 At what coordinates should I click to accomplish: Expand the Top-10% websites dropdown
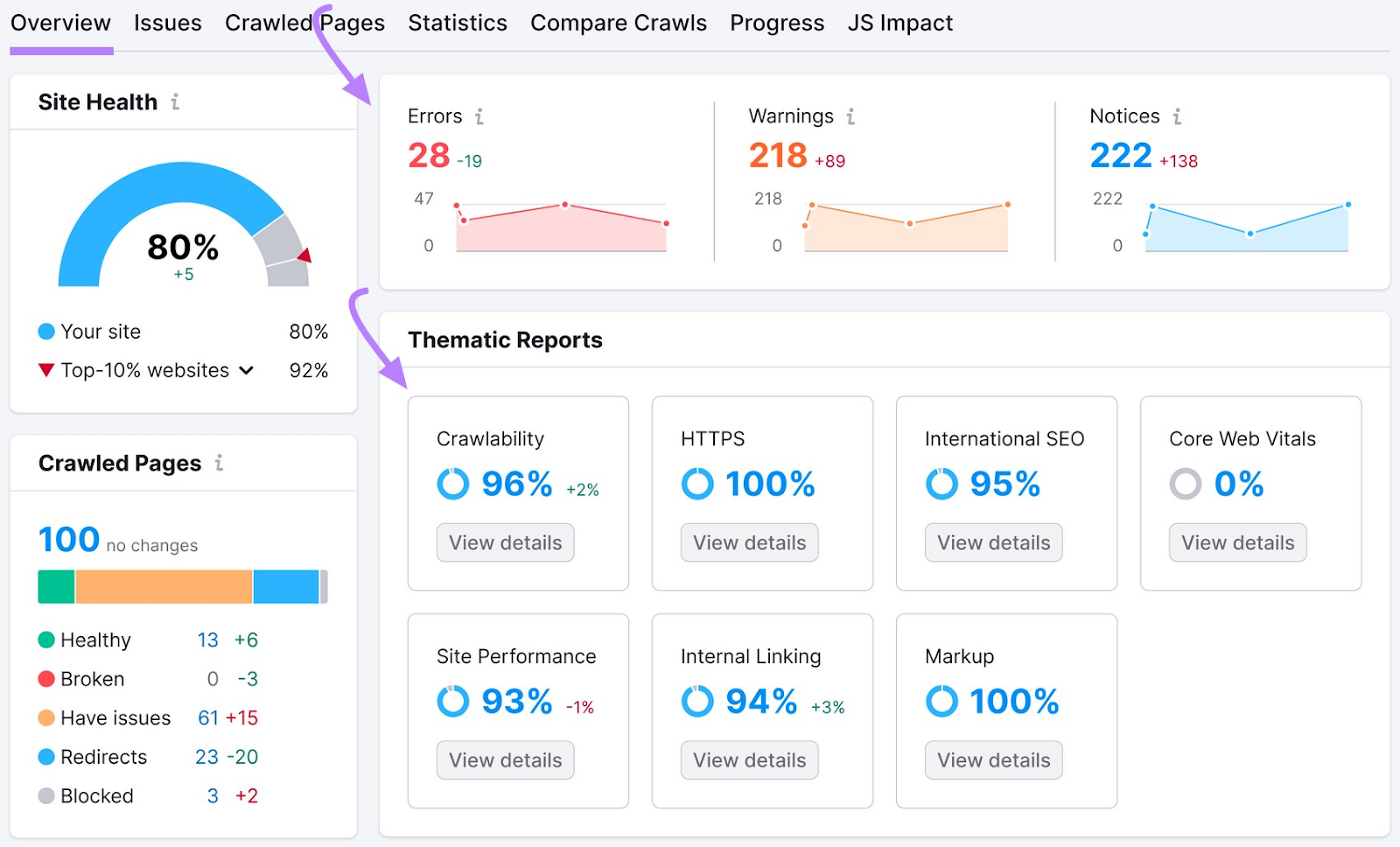coord(246,370)
